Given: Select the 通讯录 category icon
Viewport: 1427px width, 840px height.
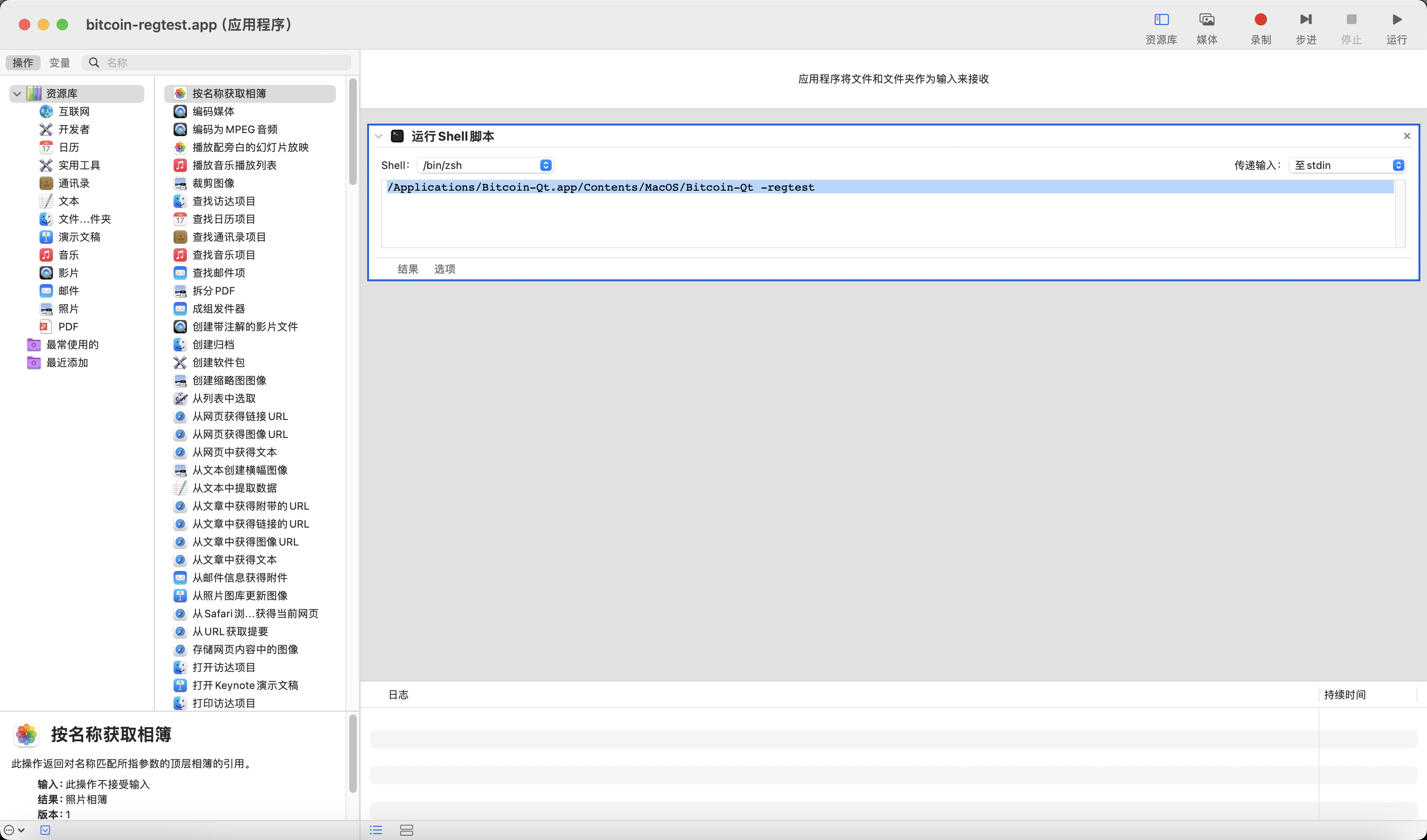Looking at the screenshot, I should tap(46, 183).
